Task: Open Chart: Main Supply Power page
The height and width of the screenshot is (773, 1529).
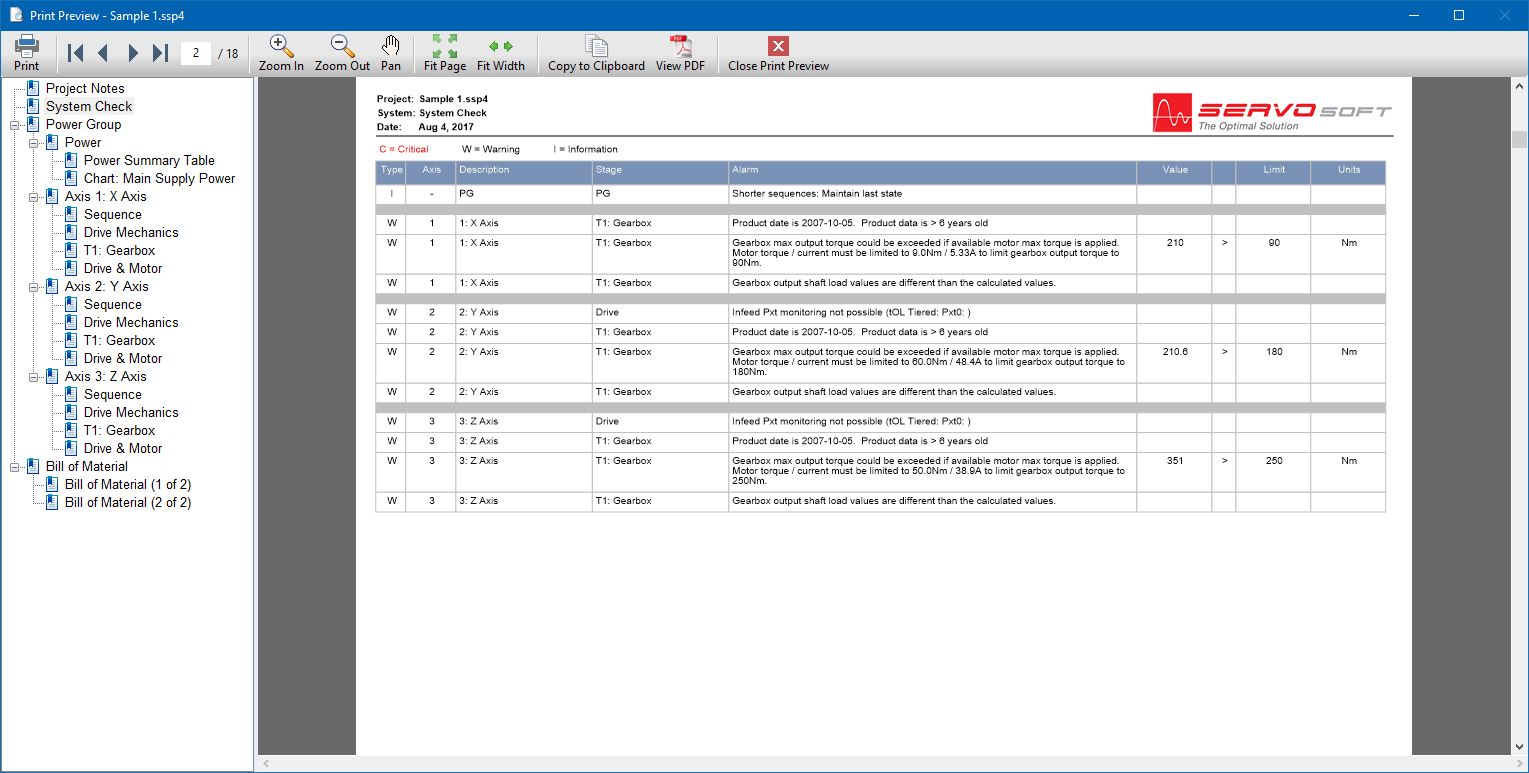Action: point(159,179)
